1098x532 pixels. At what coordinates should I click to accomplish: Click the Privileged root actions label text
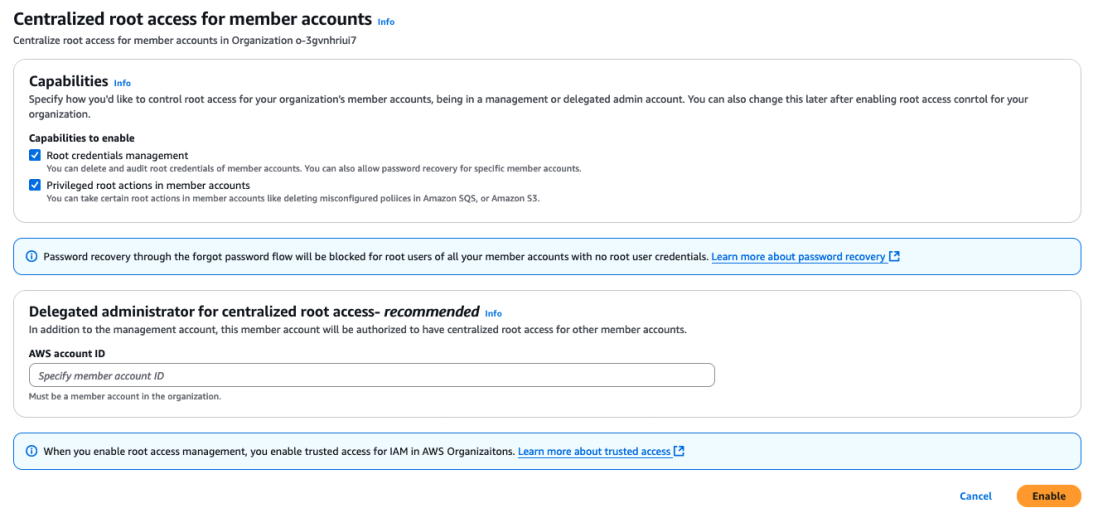coord(148,185)
